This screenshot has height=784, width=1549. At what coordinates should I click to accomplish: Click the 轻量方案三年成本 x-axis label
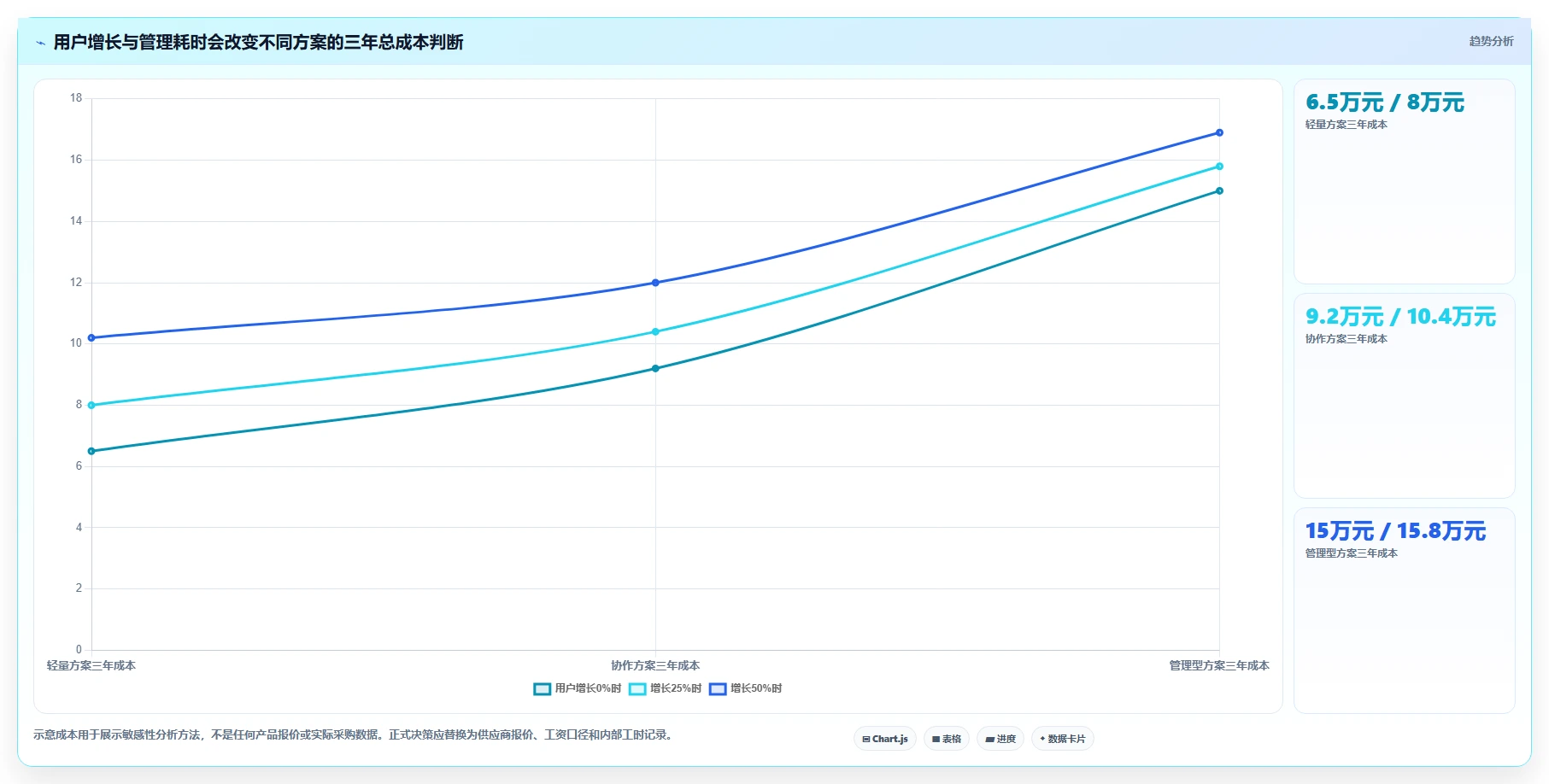click(x=91, y=665)
